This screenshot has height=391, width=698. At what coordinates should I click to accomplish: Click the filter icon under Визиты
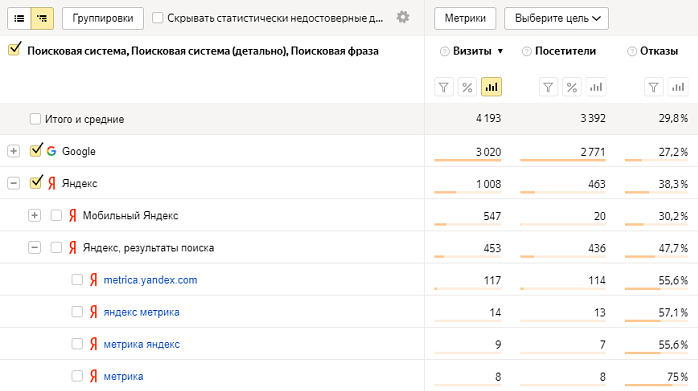444,87
